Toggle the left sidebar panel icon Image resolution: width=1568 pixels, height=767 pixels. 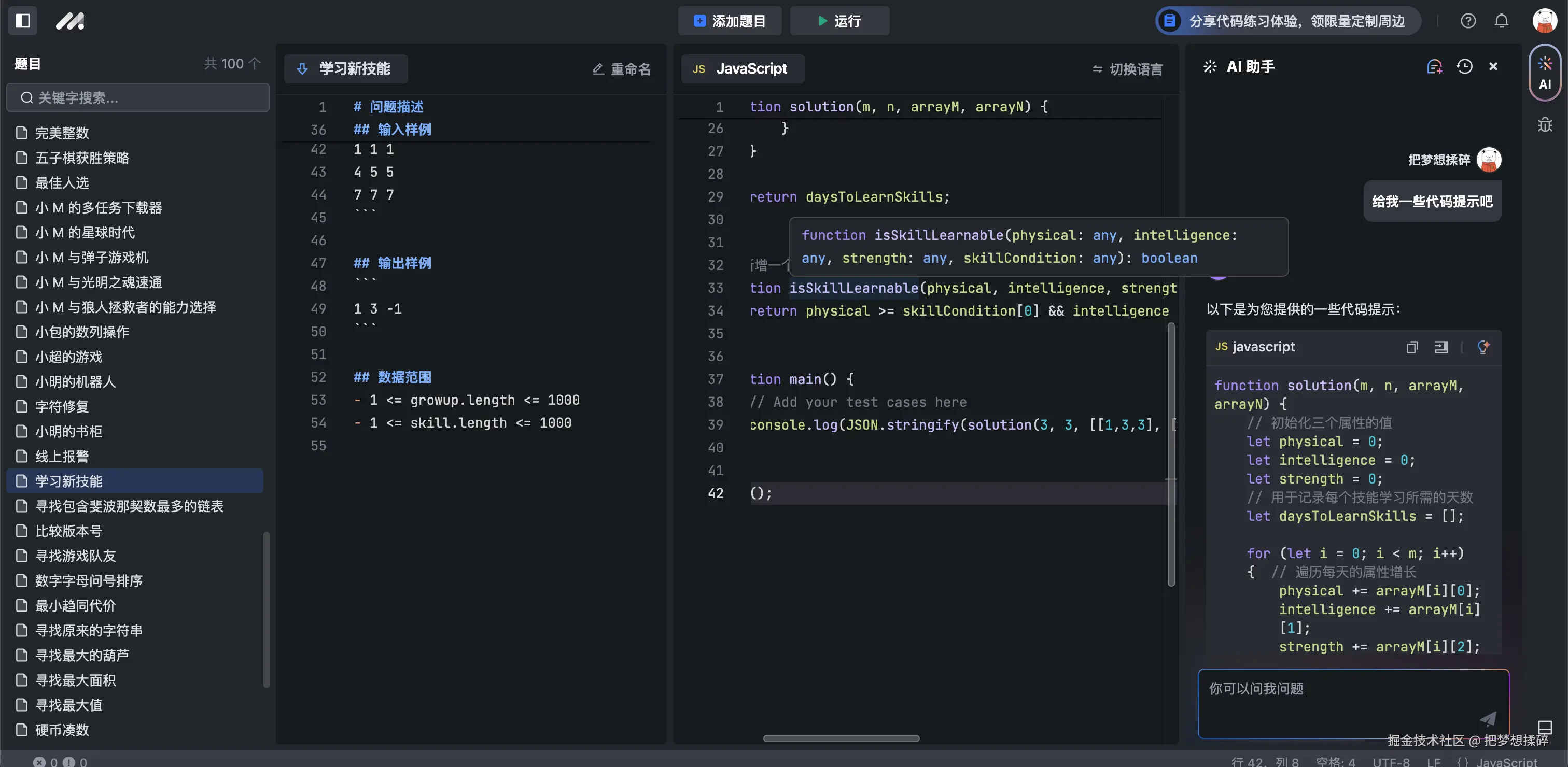point(22,21)
